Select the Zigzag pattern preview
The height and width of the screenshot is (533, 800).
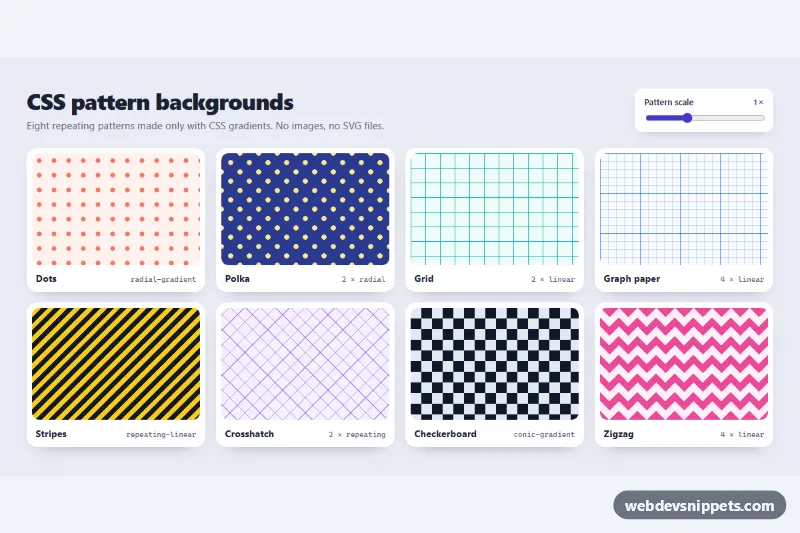684,364
